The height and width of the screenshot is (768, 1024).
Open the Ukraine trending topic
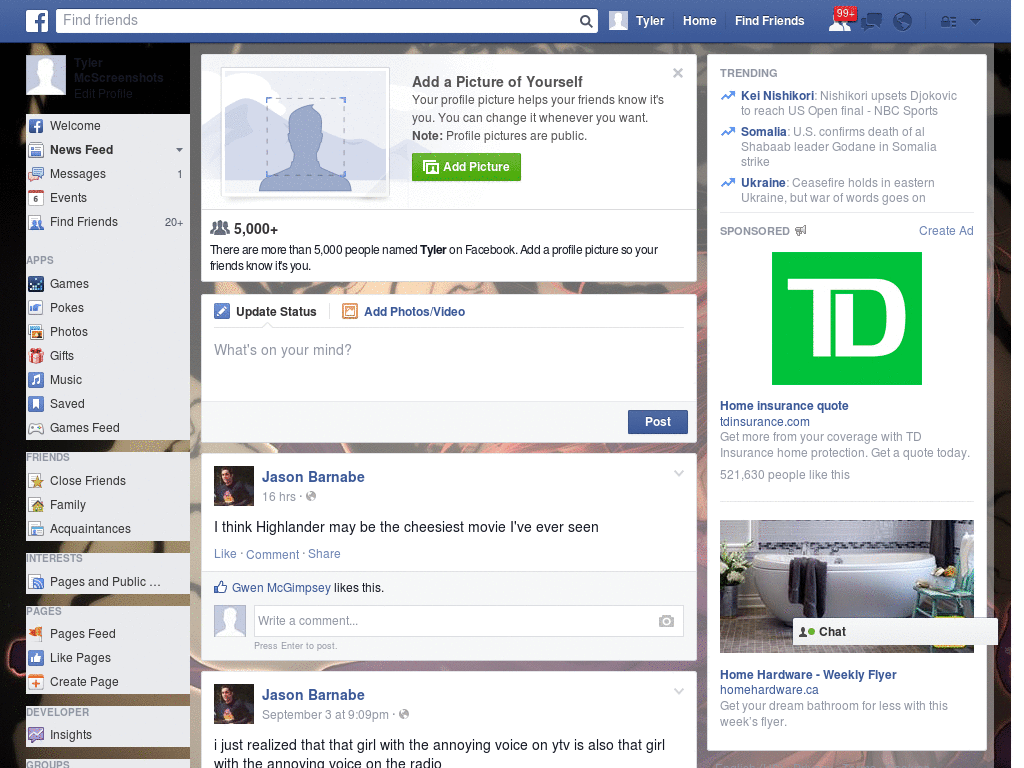click(x=763, y=183)
